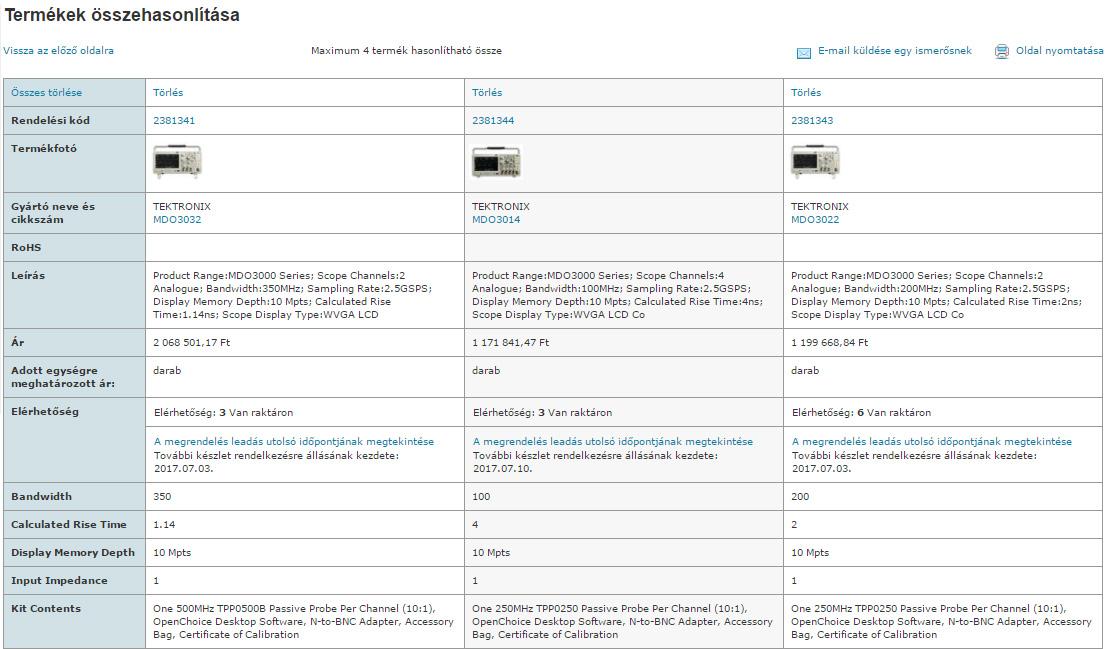Select price 1 171 841,47 Ft
Screen dimensions: 1114x649
[510, 343]
